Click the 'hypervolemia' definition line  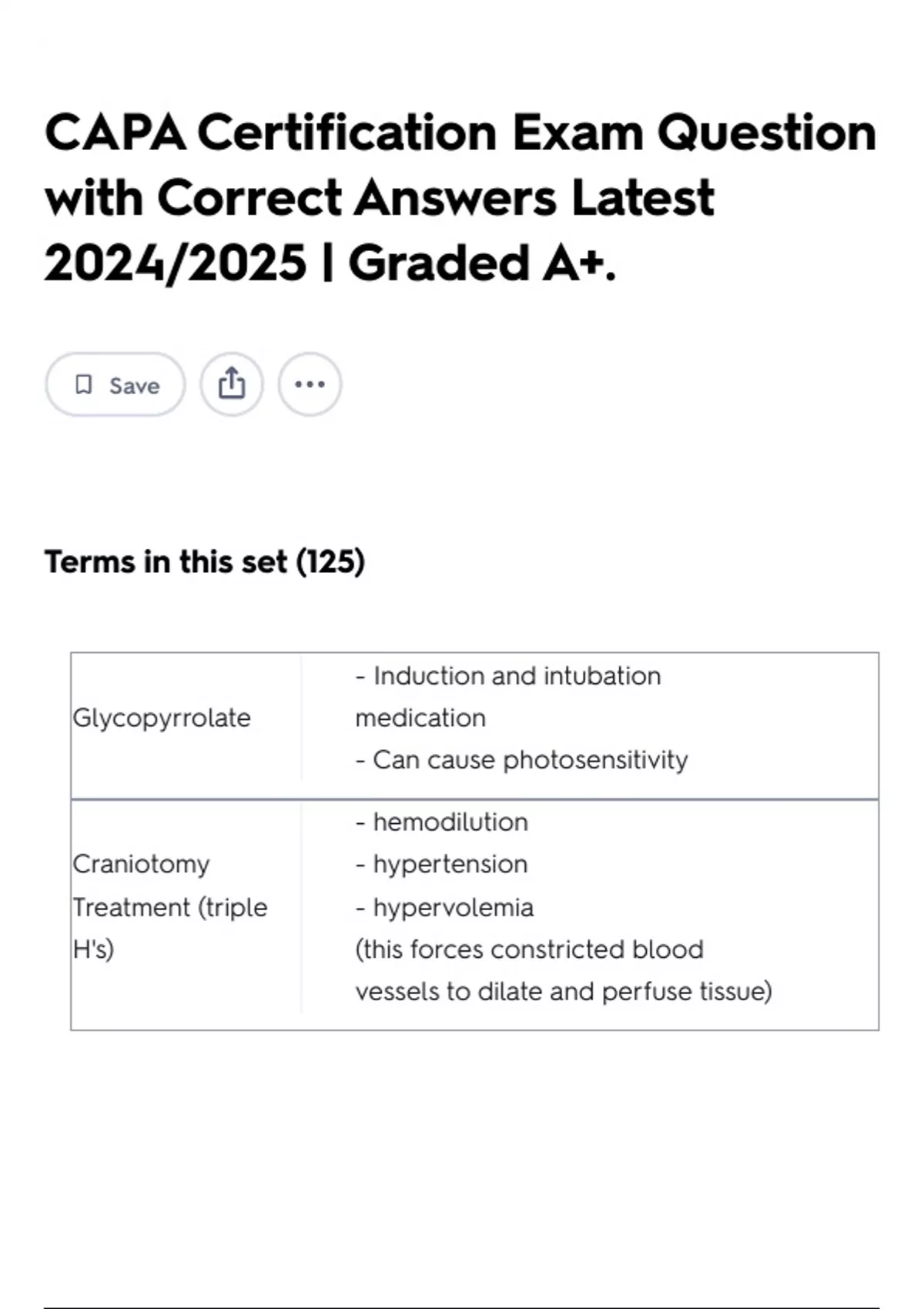(445, 907)
